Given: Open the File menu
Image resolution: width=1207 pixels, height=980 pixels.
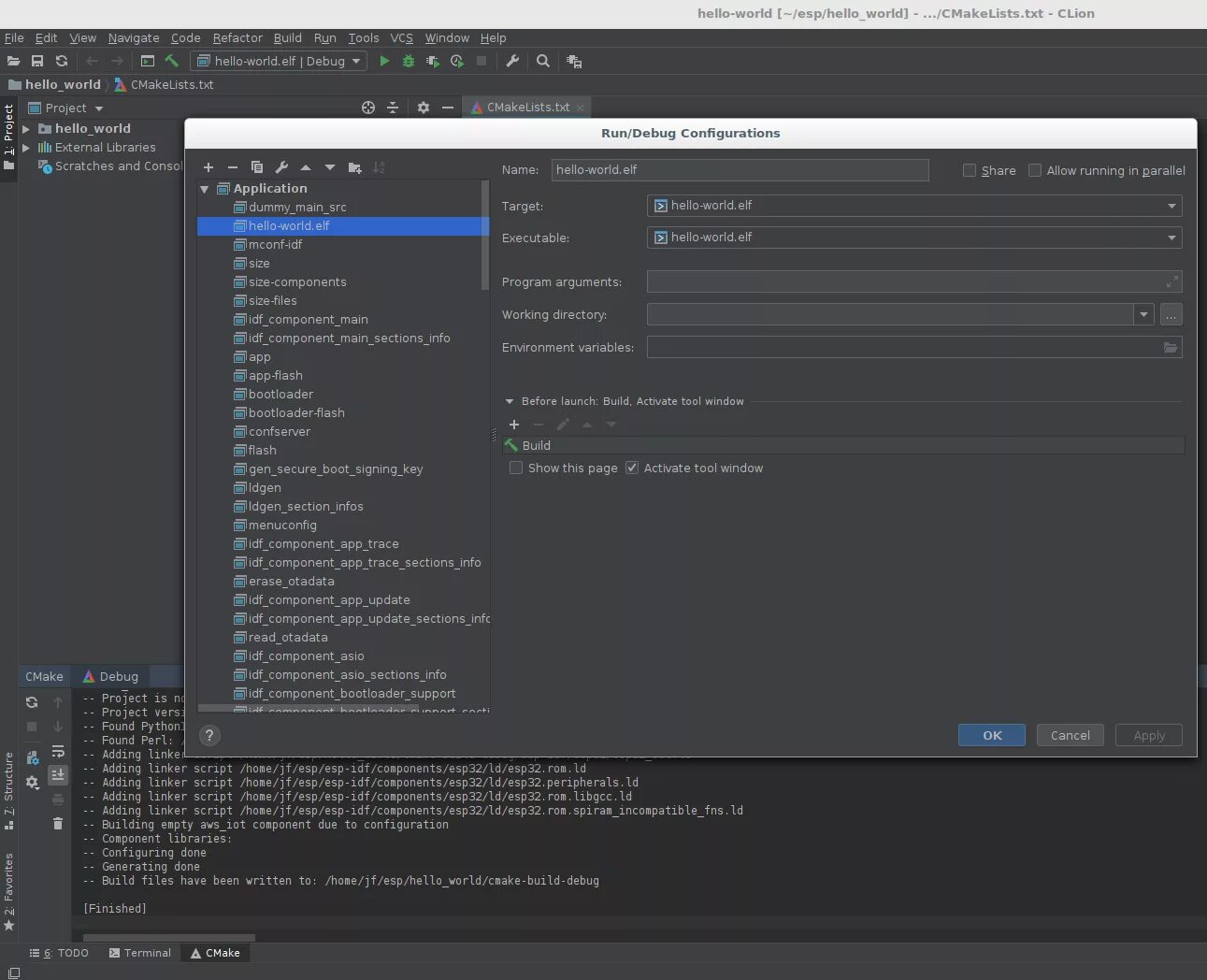Looking at the screenshot, I should point(14,38).
